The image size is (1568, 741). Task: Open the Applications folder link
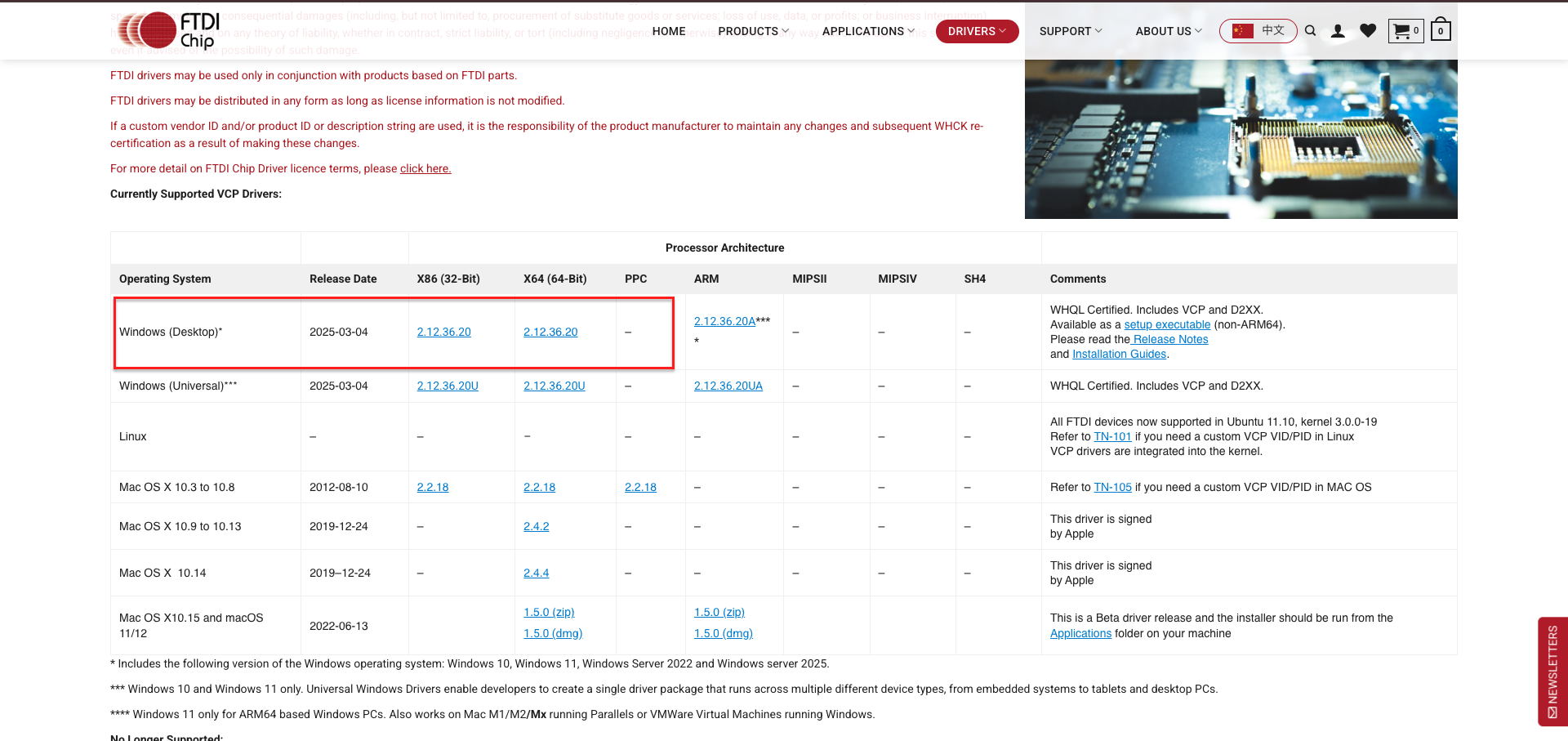[1080, 633]
